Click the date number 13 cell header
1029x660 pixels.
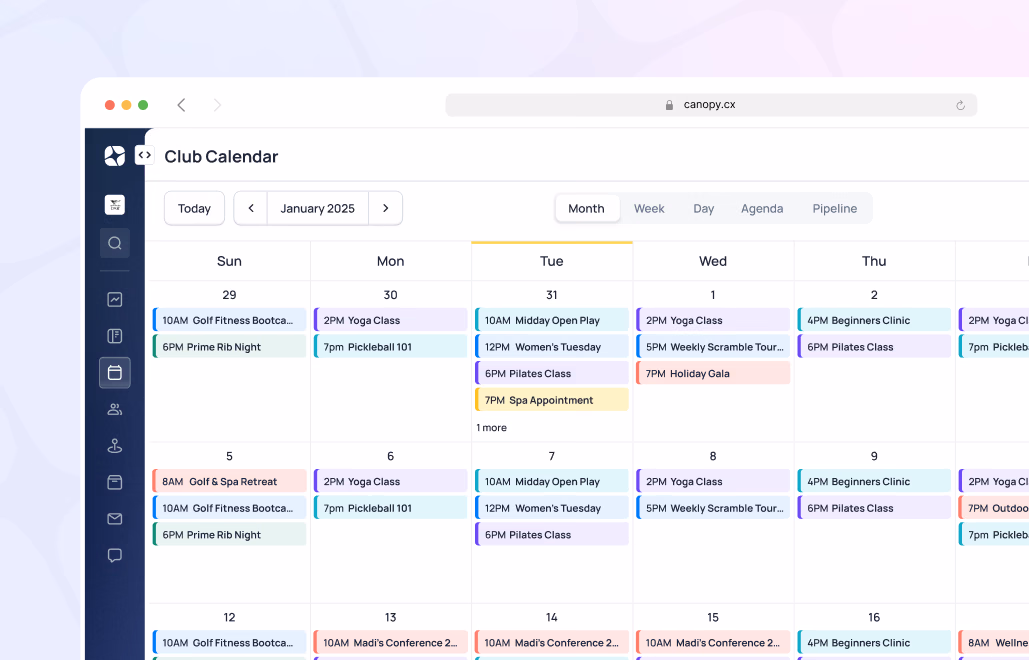tap(390, 617)
